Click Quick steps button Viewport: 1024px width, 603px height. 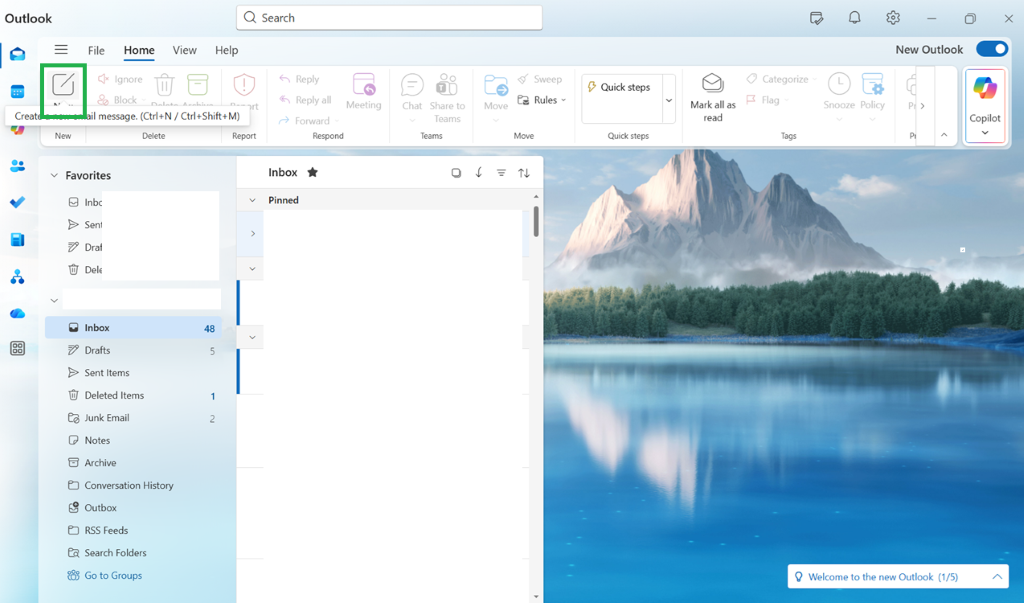[x=618, y=87]
